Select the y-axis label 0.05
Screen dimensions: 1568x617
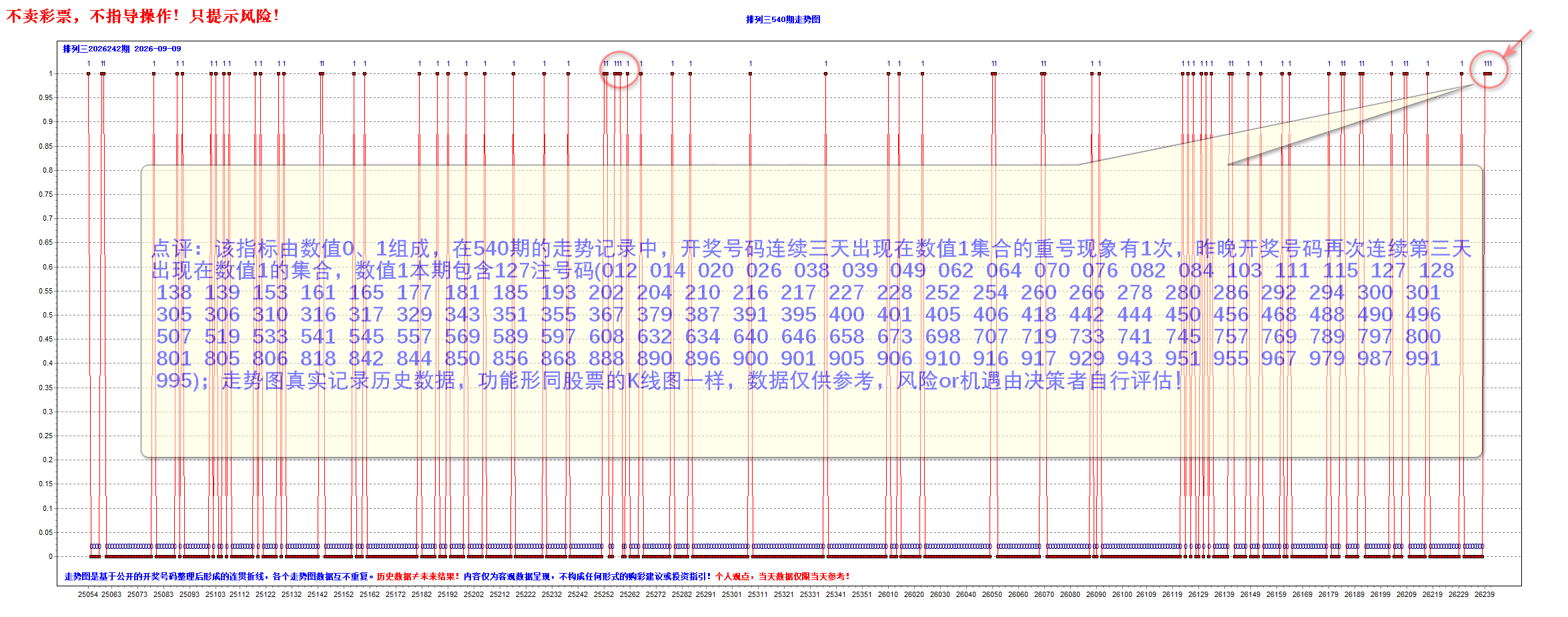(45, 532)
